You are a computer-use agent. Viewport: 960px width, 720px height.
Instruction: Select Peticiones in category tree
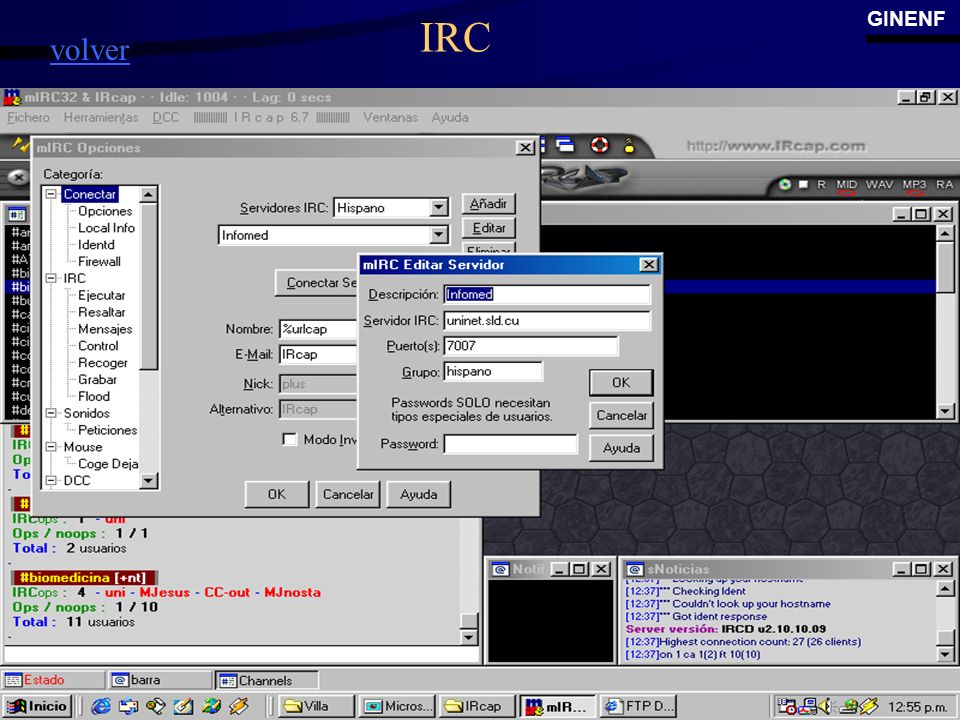[x=107, y=430]
